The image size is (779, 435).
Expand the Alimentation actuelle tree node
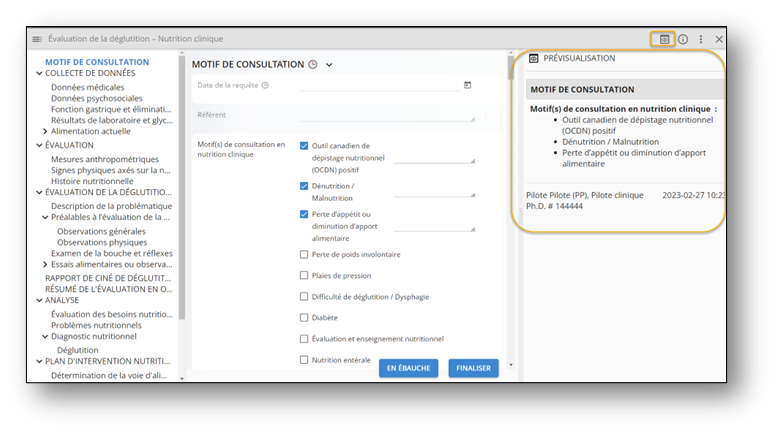45,131
